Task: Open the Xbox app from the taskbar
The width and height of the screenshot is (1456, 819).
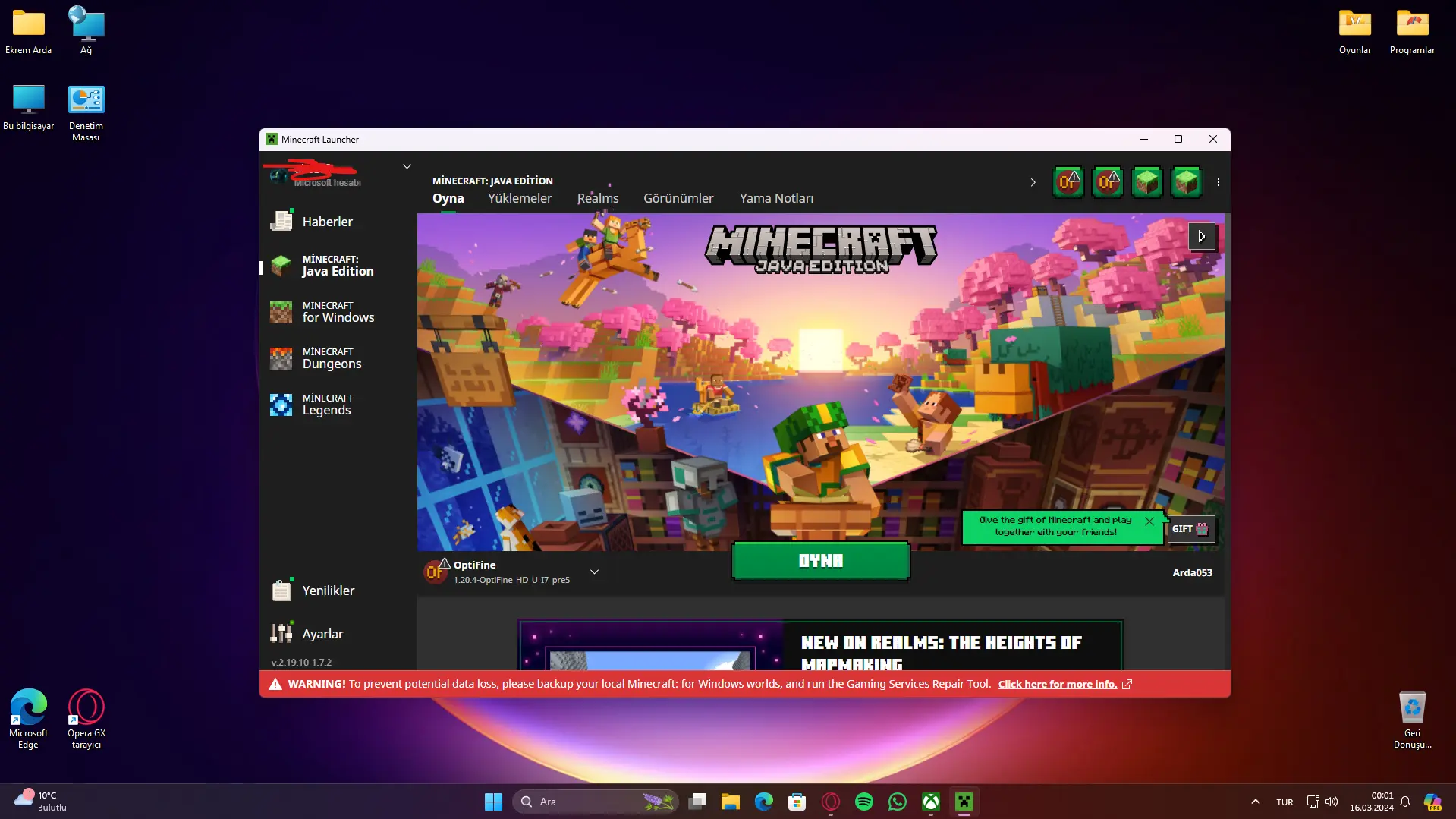Action: [x=931, y=802]
